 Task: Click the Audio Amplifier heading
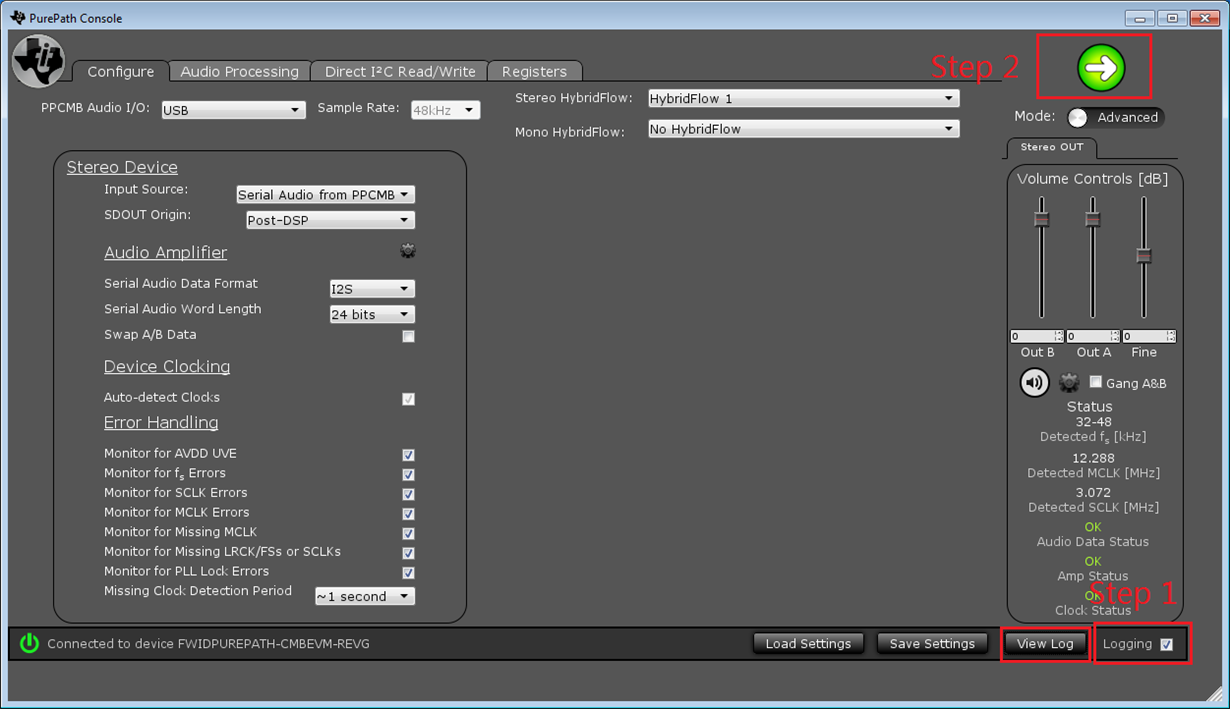pos(165,253)
